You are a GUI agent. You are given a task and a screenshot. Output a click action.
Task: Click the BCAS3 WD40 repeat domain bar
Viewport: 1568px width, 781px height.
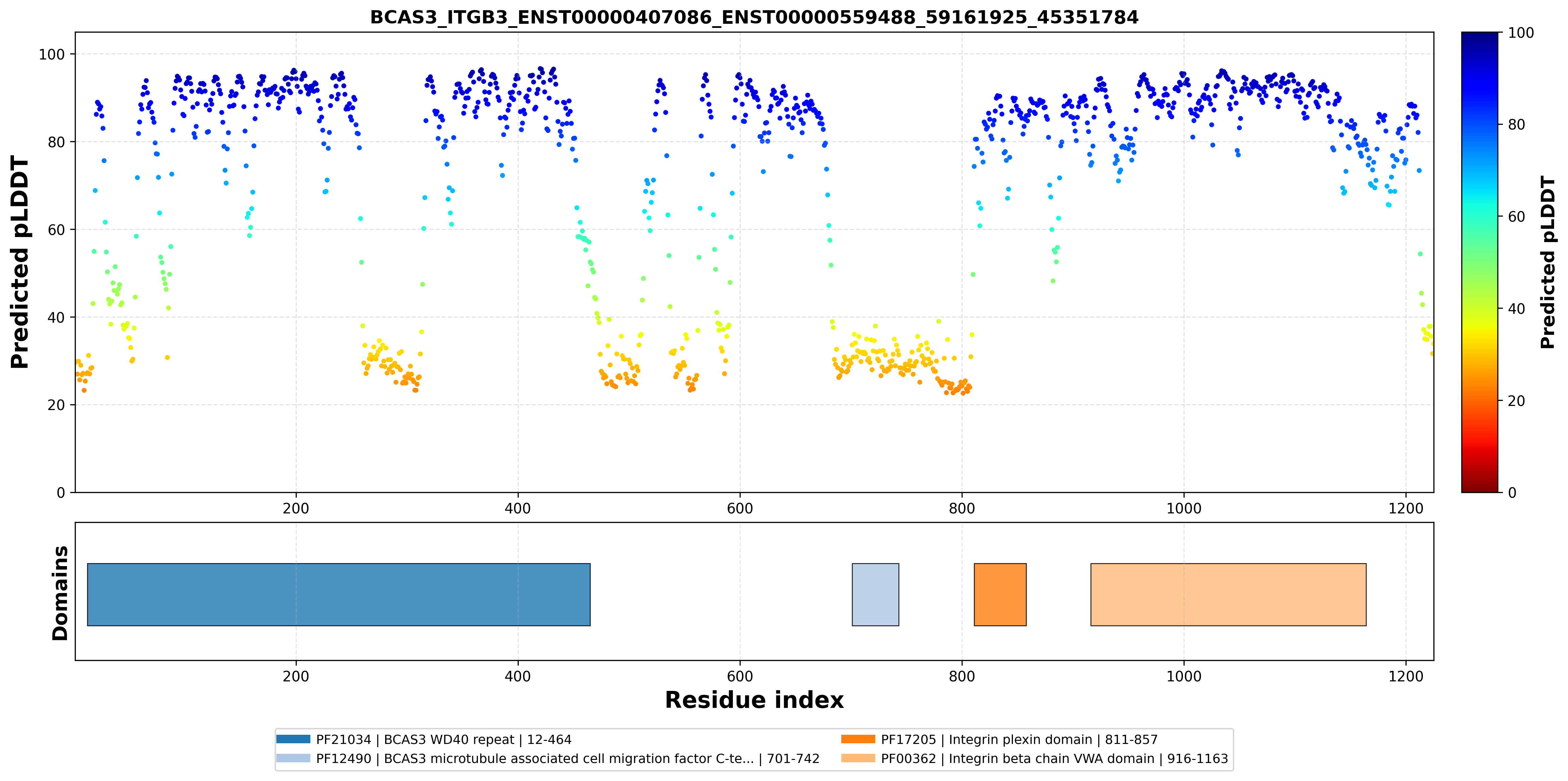pyautogui.click(x=339, y=594)
